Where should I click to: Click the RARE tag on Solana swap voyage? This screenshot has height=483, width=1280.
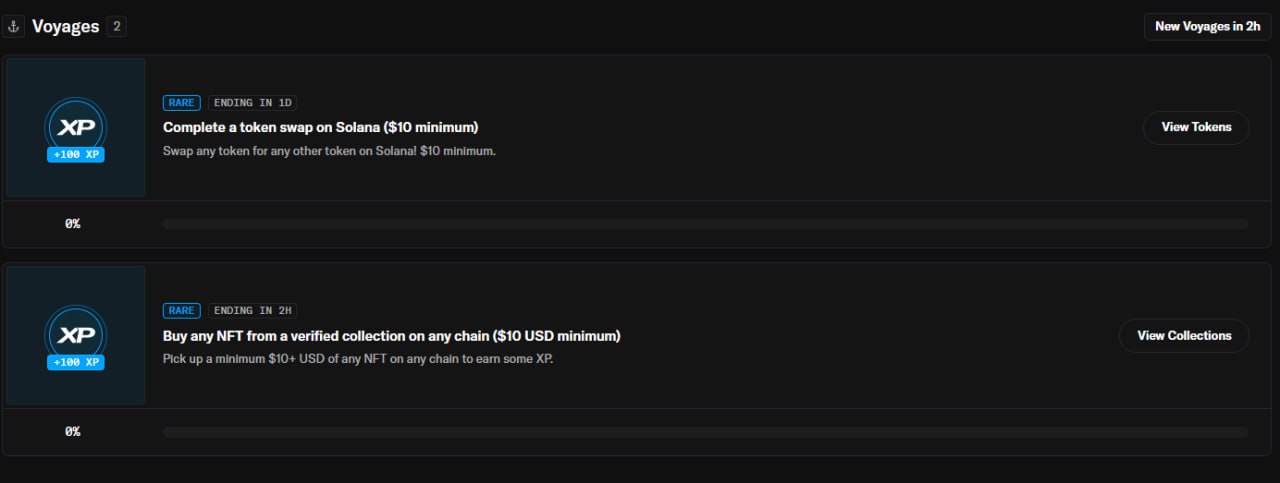coord(182,103)
